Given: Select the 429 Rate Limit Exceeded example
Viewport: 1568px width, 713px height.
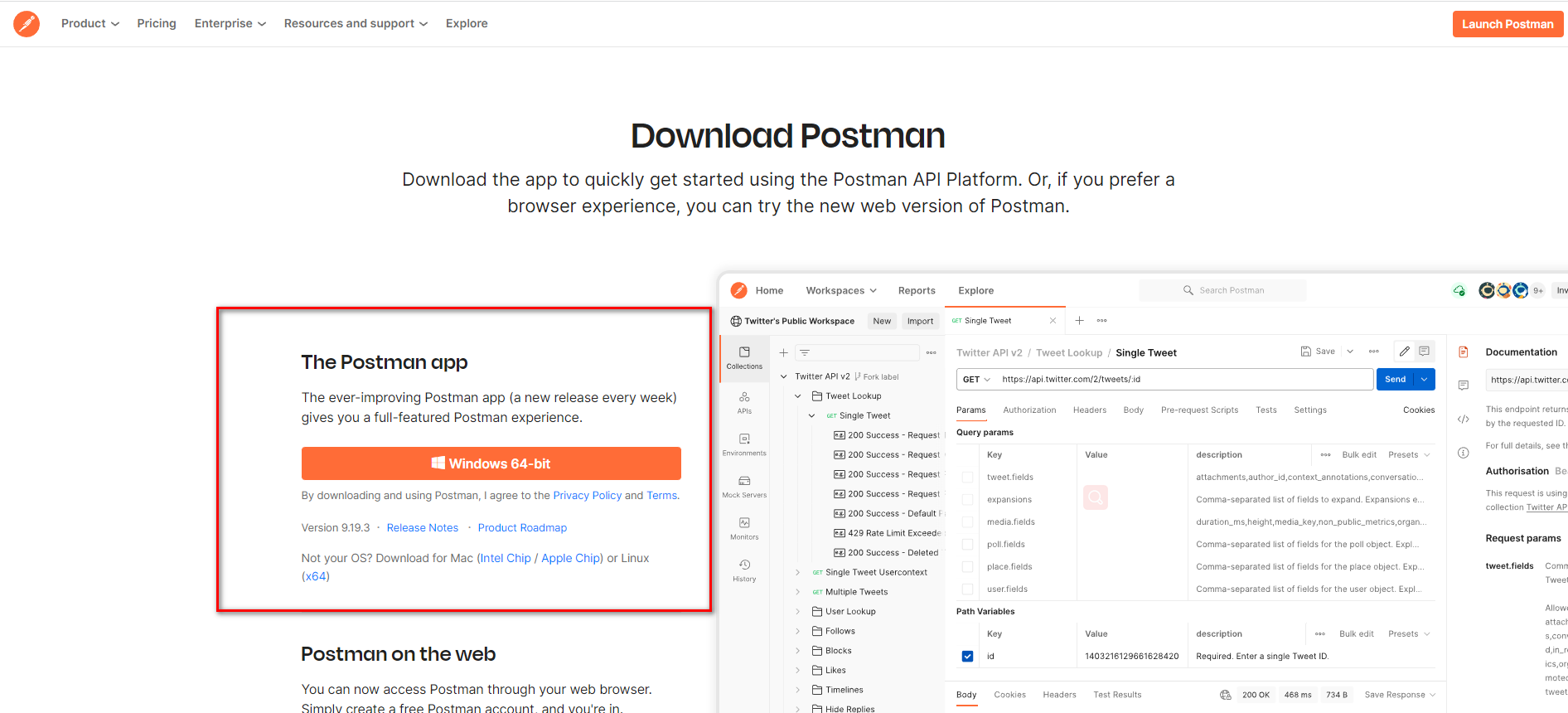Looking at the screenshot, I should (x=888, y=533).
